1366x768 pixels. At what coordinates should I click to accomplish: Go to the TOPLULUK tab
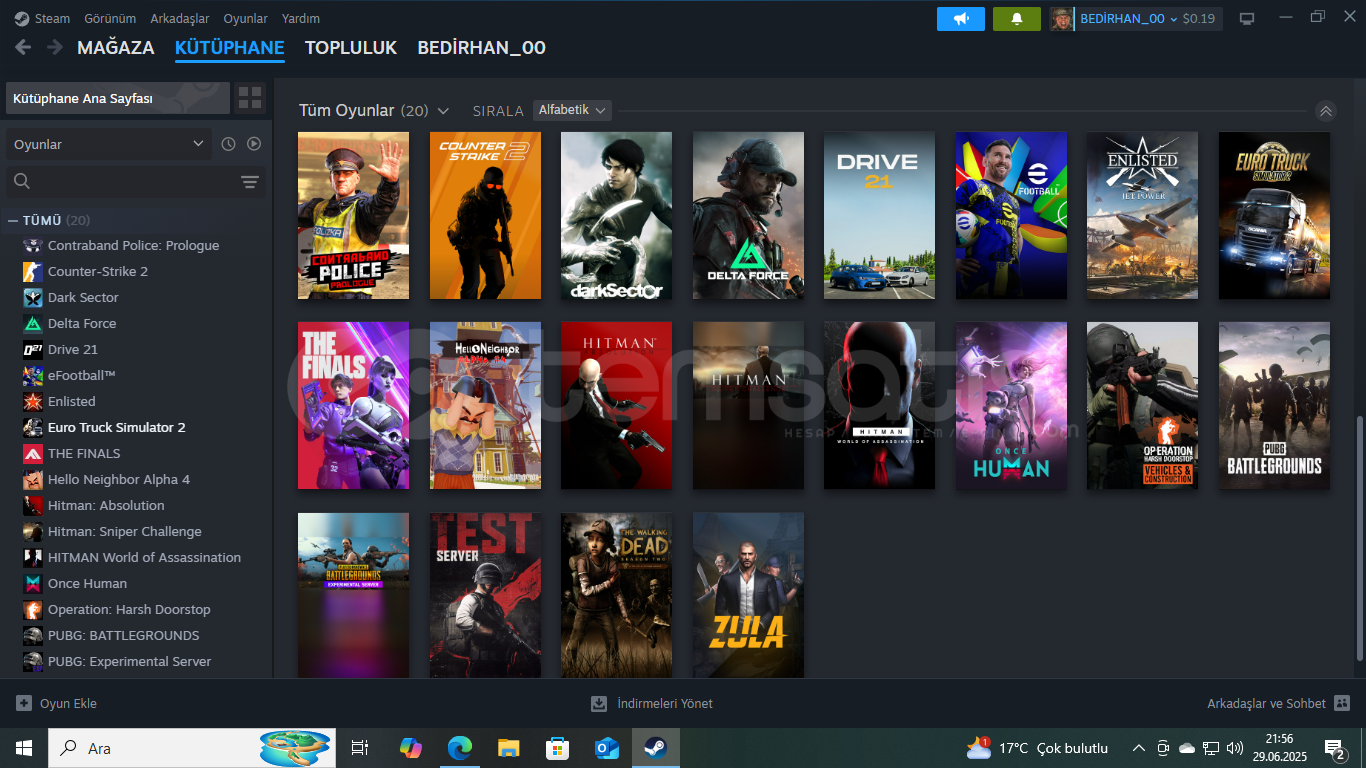pyautogui.click(x=351, y=48)
